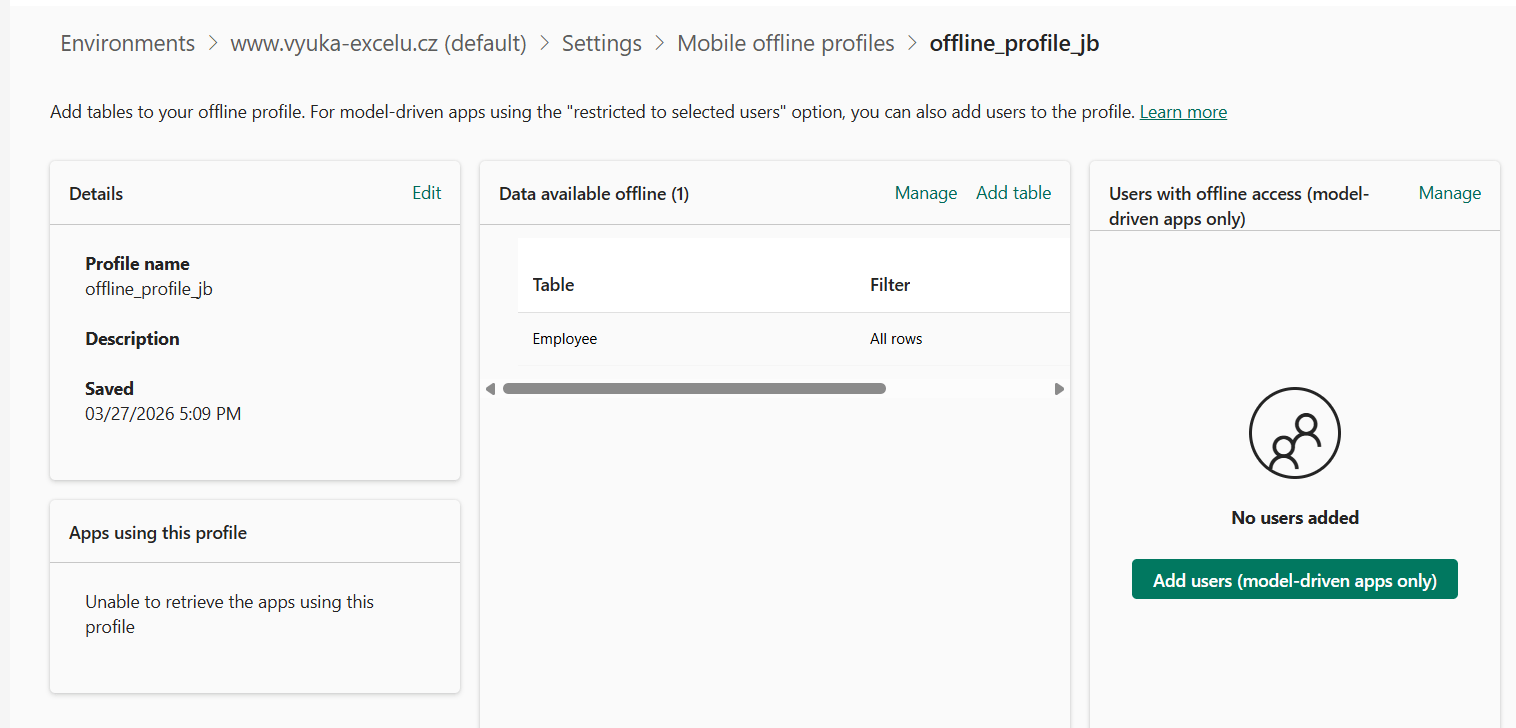Click the users icon above No users added
Image resolution: width=1516 pixels, height=728 pixels.
pos(1294,433)
